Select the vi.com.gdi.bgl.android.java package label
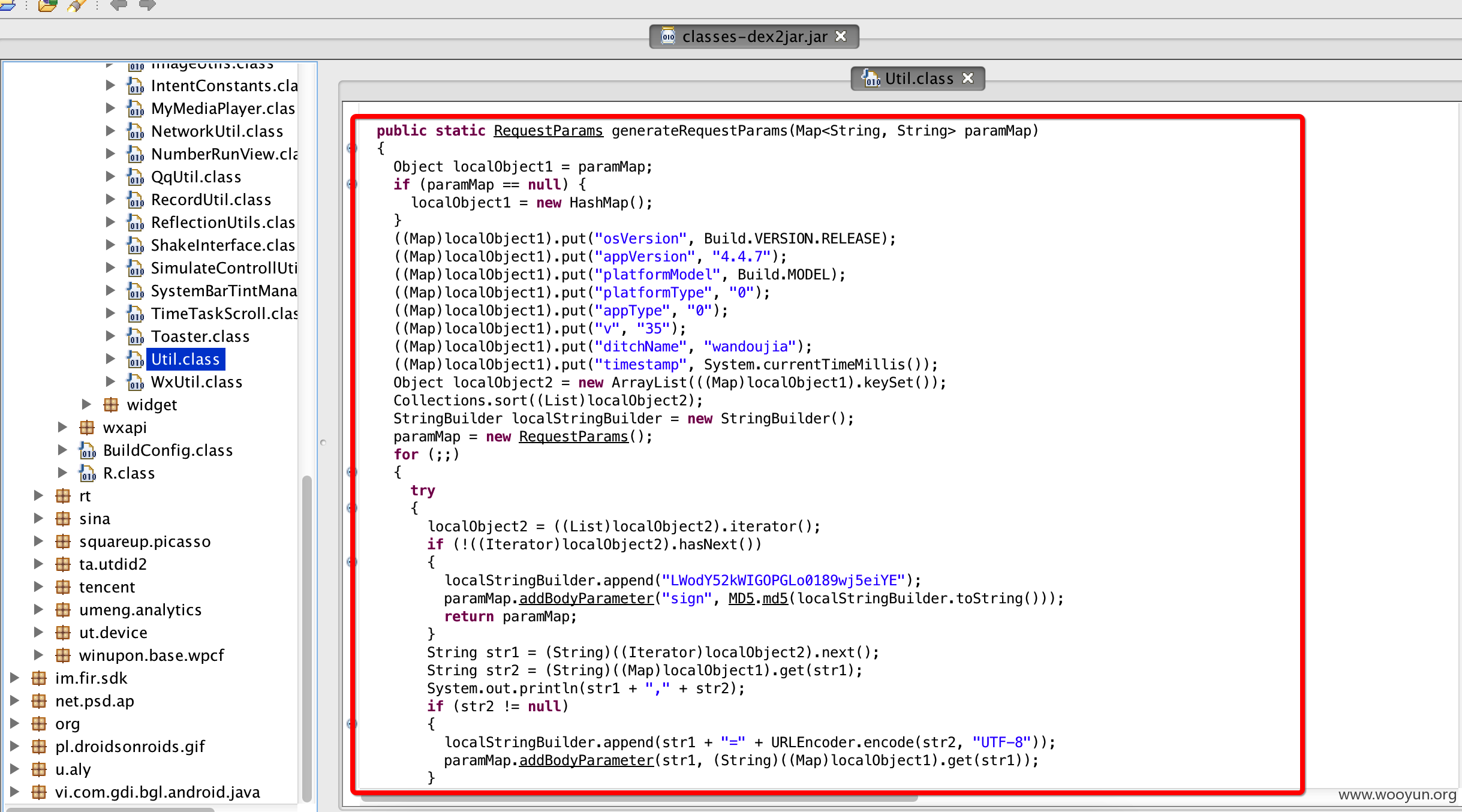Viewport: 1462px width, 812px height. (x=158, y=792)
